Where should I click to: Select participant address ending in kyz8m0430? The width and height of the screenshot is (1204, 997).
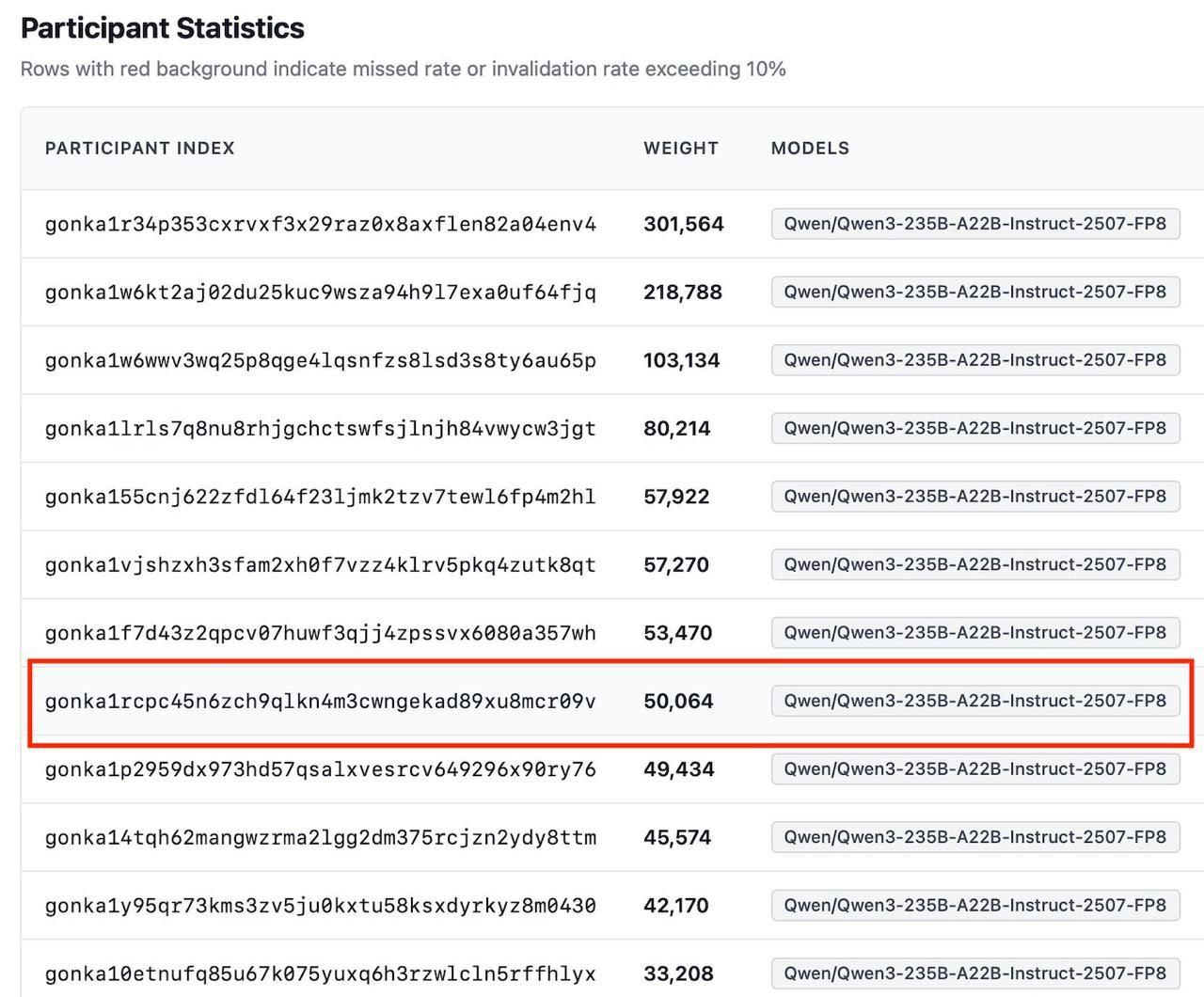(321, 906)
